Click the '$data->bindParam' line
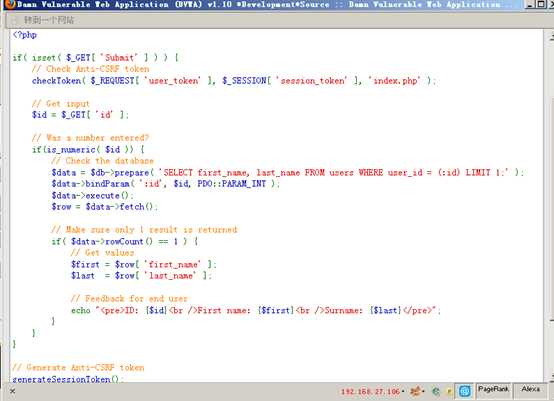The height and width of the screenshot is (401, 554). point(166,183)
